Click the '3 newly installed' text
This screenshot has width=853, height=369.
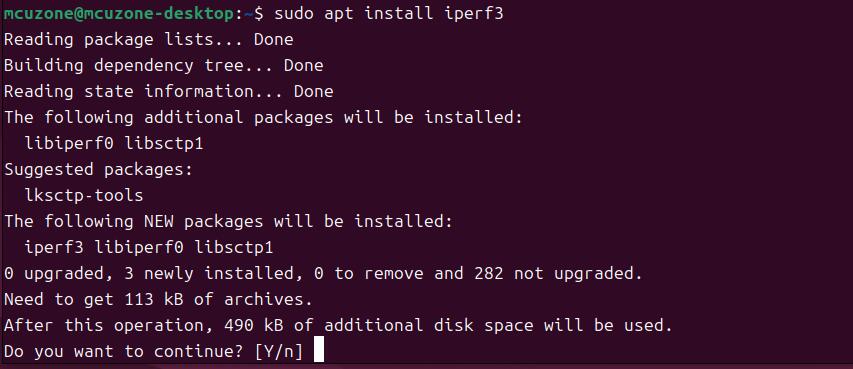[x=209, y=274]
